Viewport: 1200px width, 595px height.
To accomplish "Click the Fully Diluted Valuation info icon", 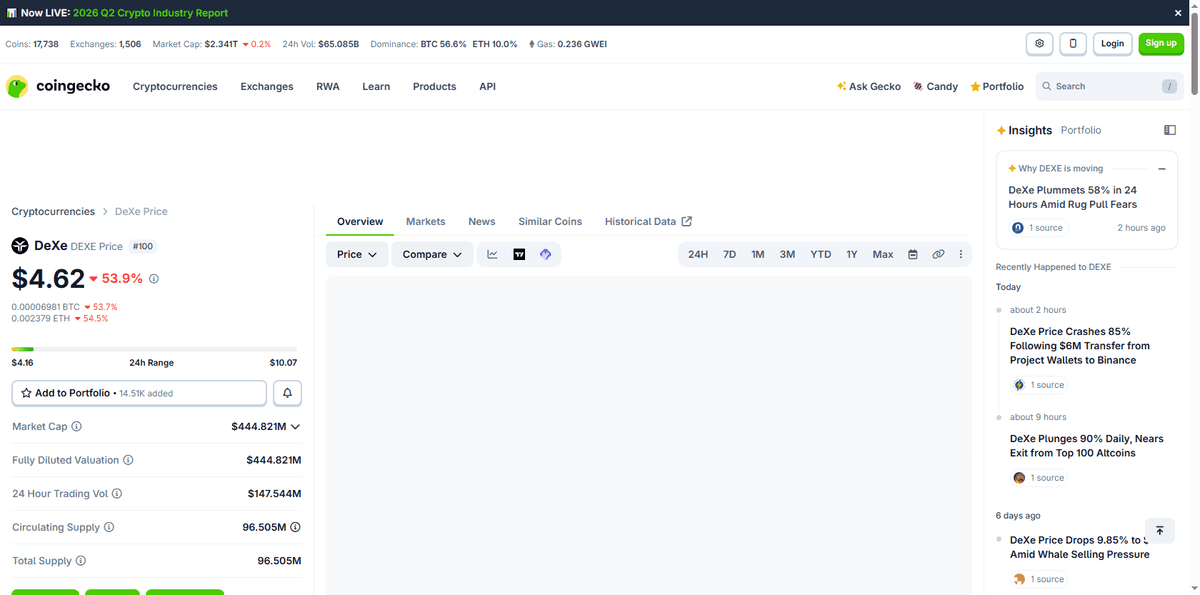I will pos(128,460).
